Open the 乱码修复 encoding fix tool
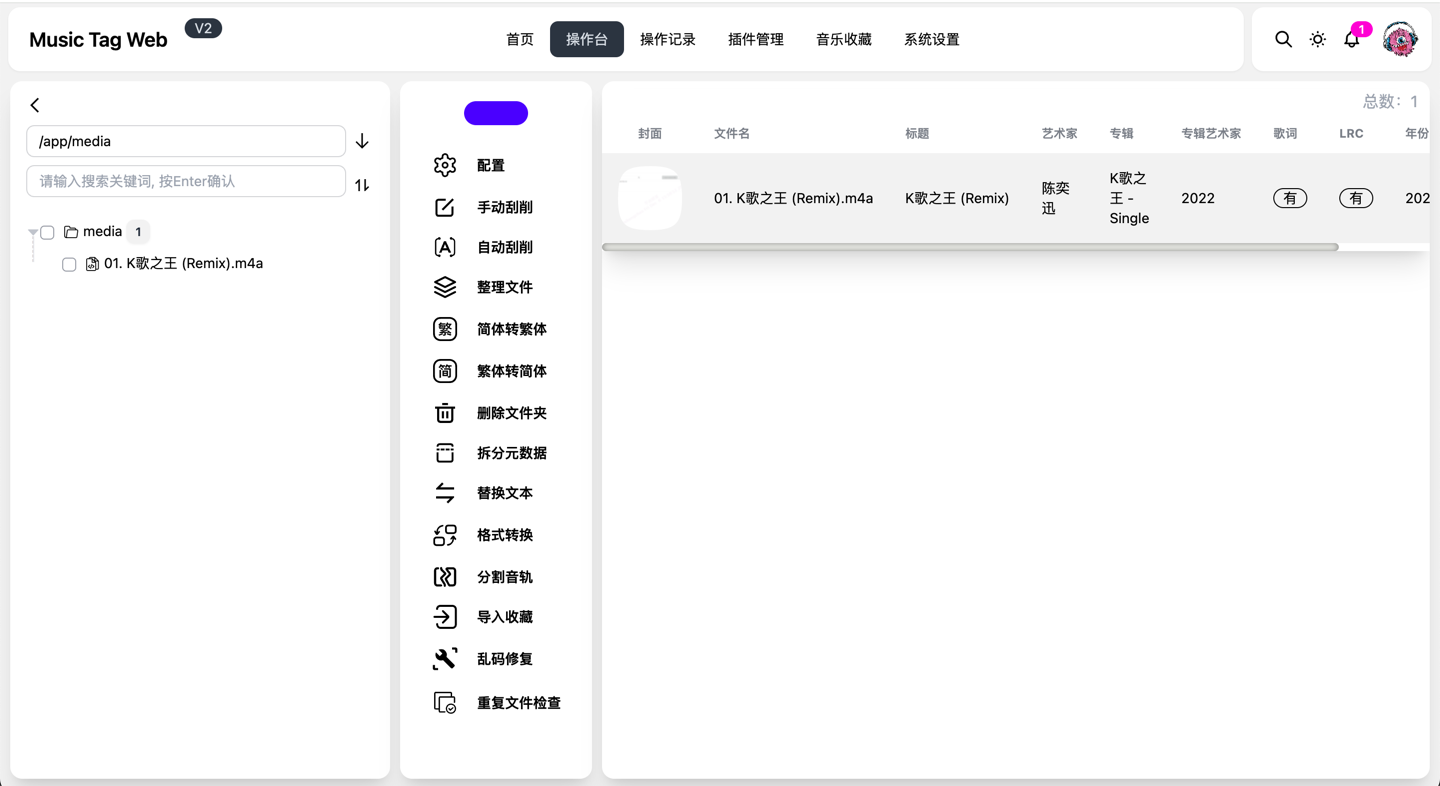The height and width of the screenshot is (786, 1440). (505, 659)
